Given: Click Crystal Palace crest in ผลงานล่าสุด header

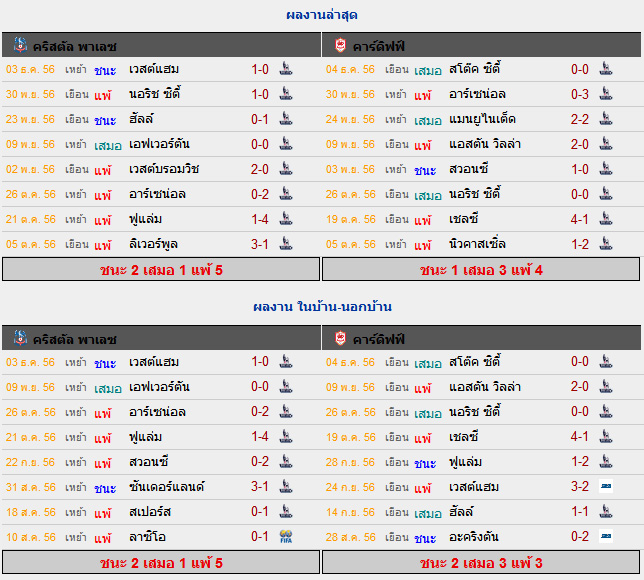Looking at the screenshot, I should [x=20, y=45].
